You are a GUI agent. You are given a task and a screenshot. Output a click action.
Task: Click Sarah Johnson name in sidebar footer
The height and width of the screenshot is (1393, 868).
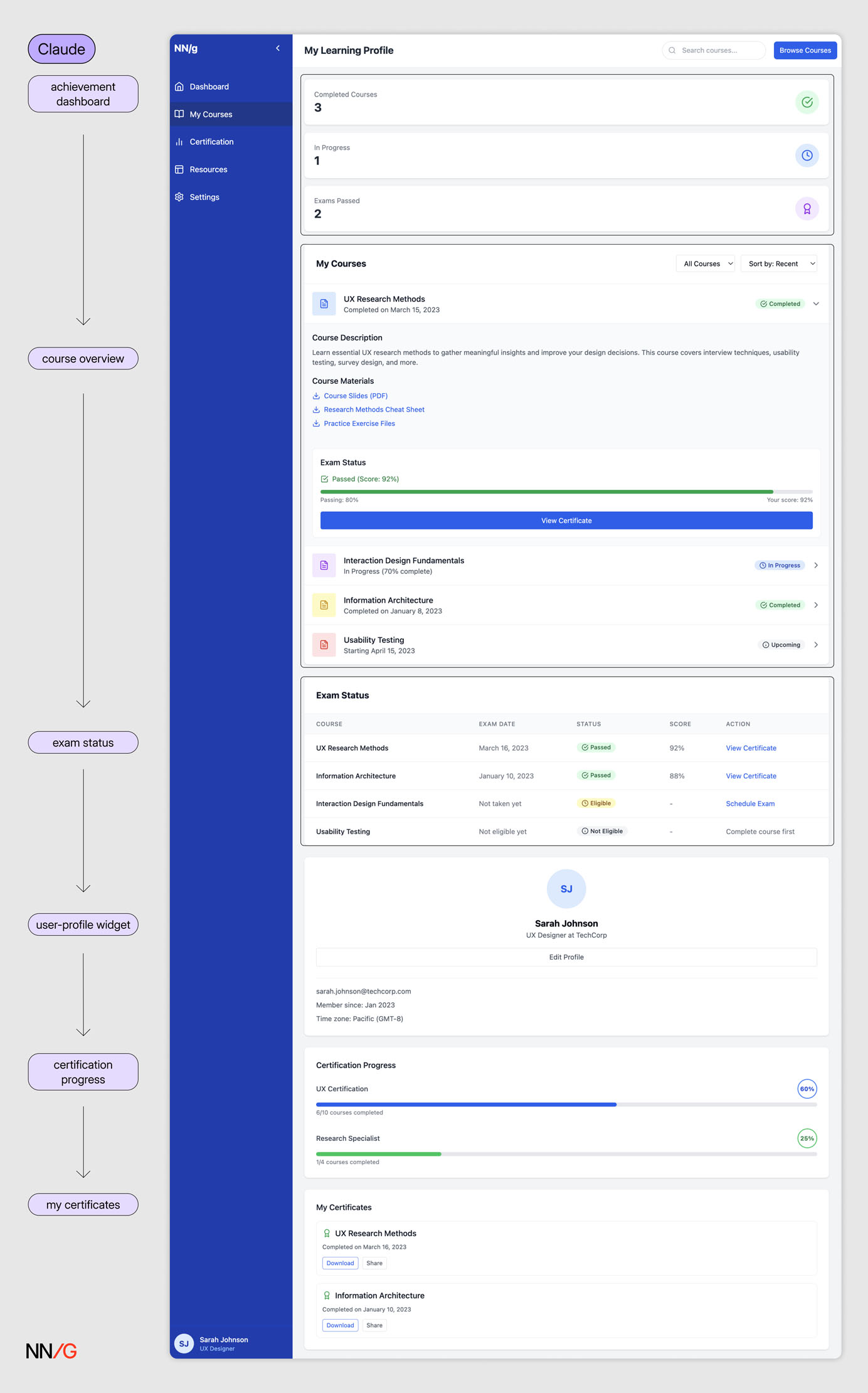coord(224,1340)
